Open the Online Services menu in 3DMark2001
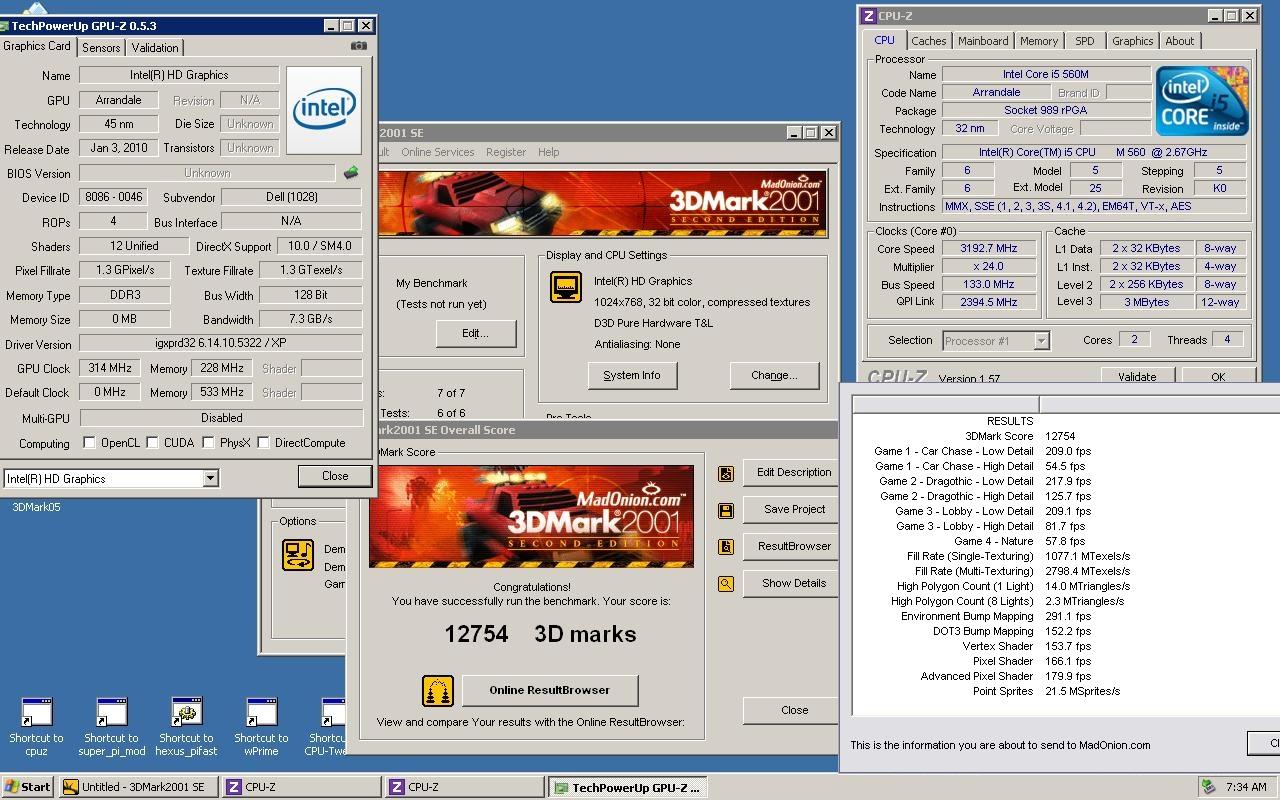Viewport: 1280px width, 800px height. pos(438,152)
